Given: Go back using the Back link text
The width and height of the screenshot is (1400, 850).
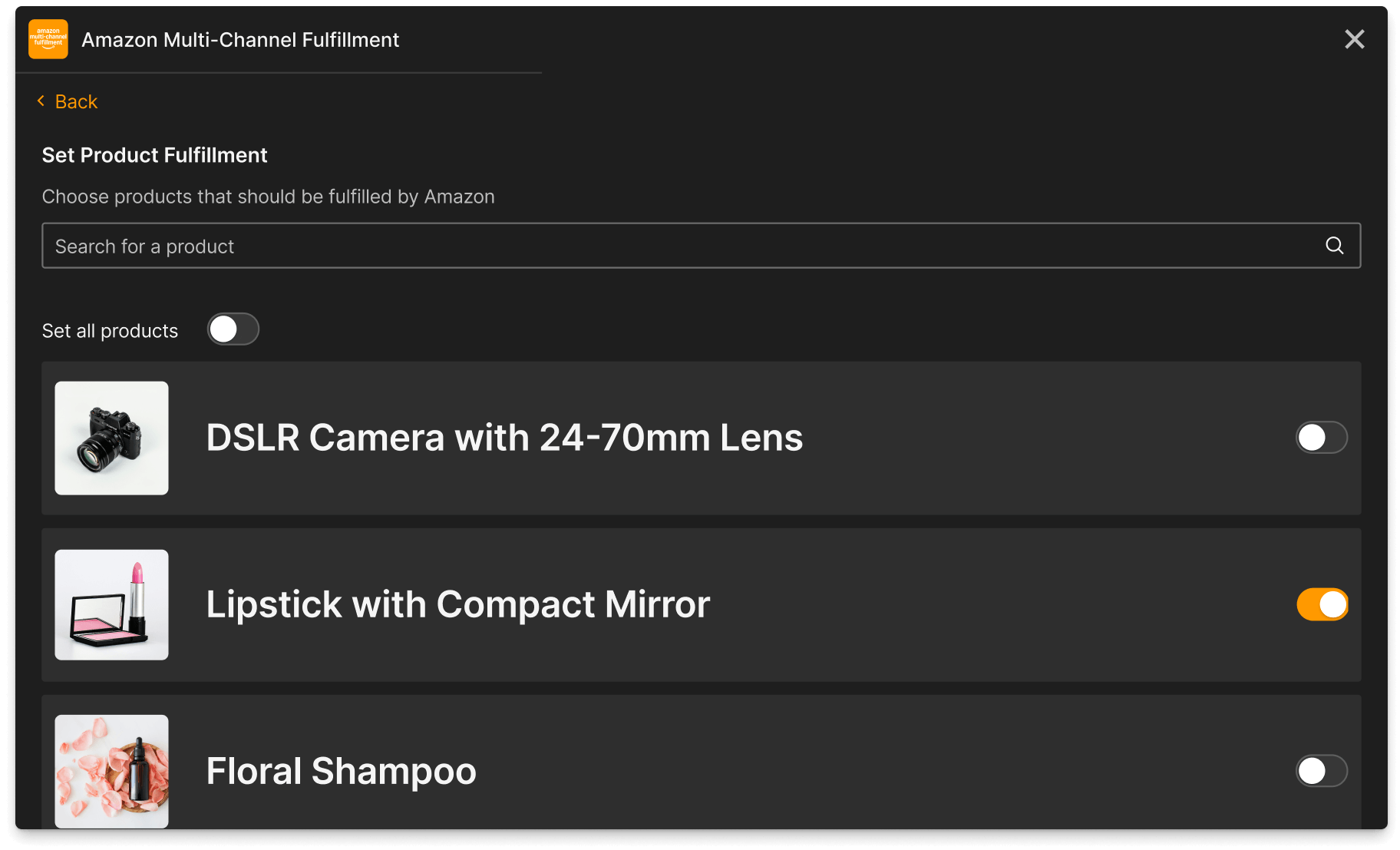Looking at the screenshot, I should (76, 102).
